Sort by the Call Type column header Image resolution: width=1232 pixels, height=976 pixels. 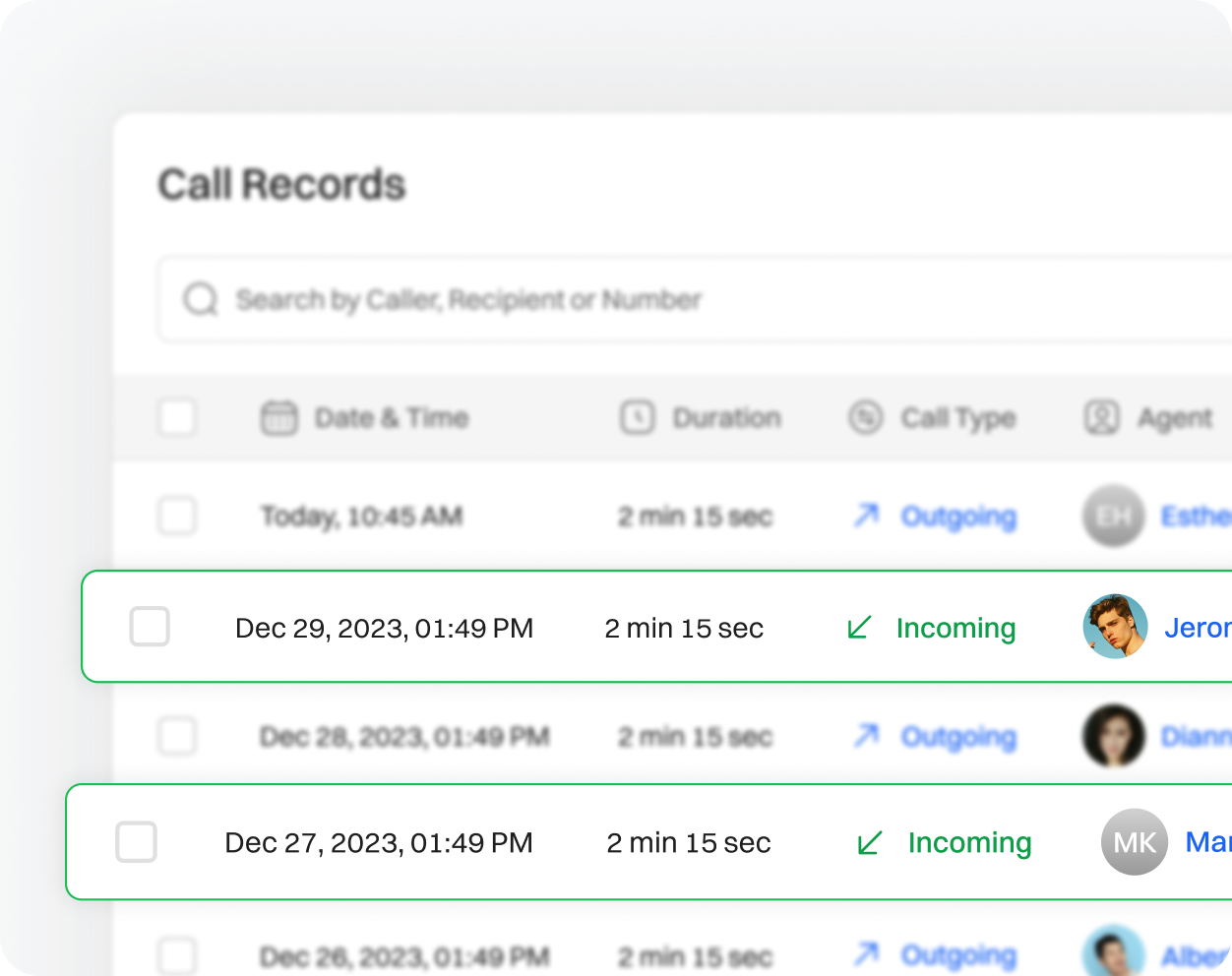pos(957,418)
